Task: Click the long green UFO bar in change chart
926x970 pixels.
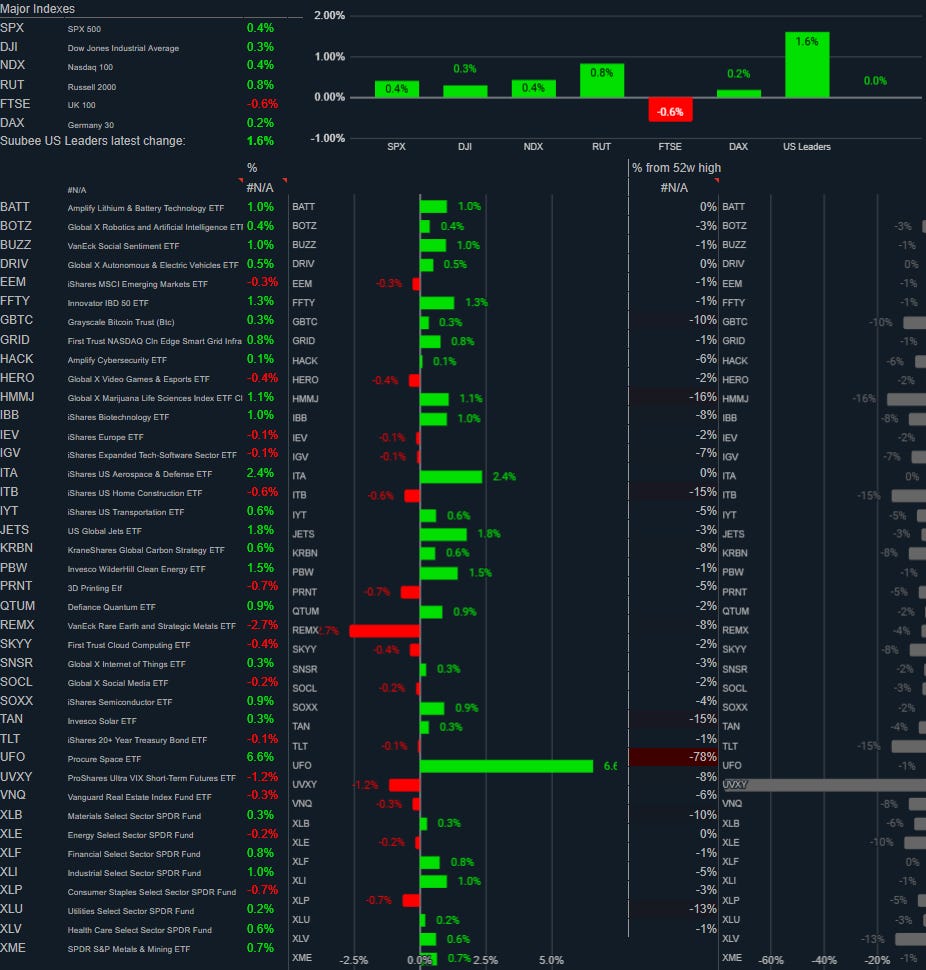Action: pyautogui.click(x=507, y=766)
